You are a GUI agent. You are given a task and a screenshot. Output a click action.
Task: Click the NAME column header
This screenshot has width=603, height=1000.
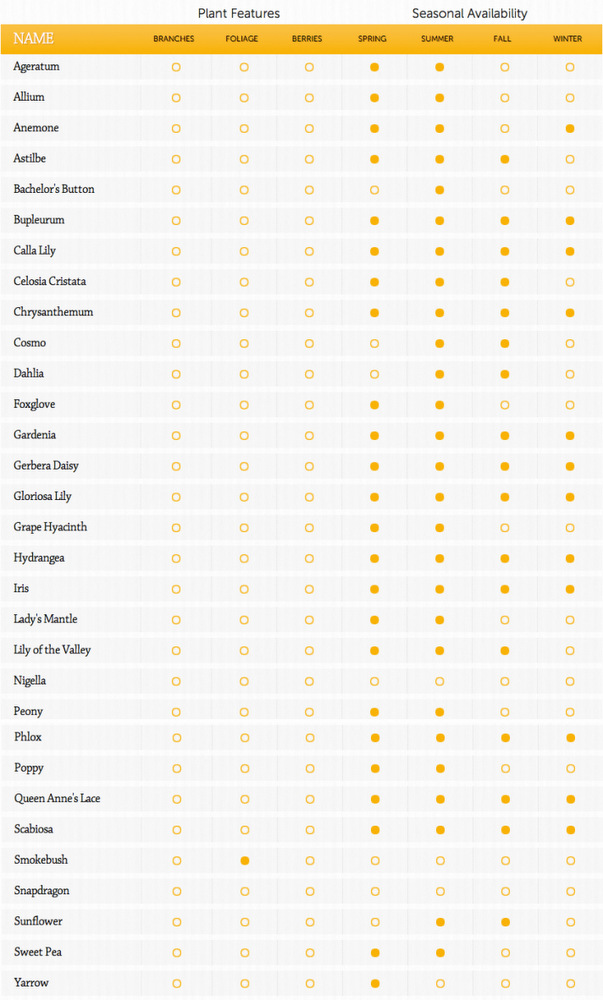(33, 38)
